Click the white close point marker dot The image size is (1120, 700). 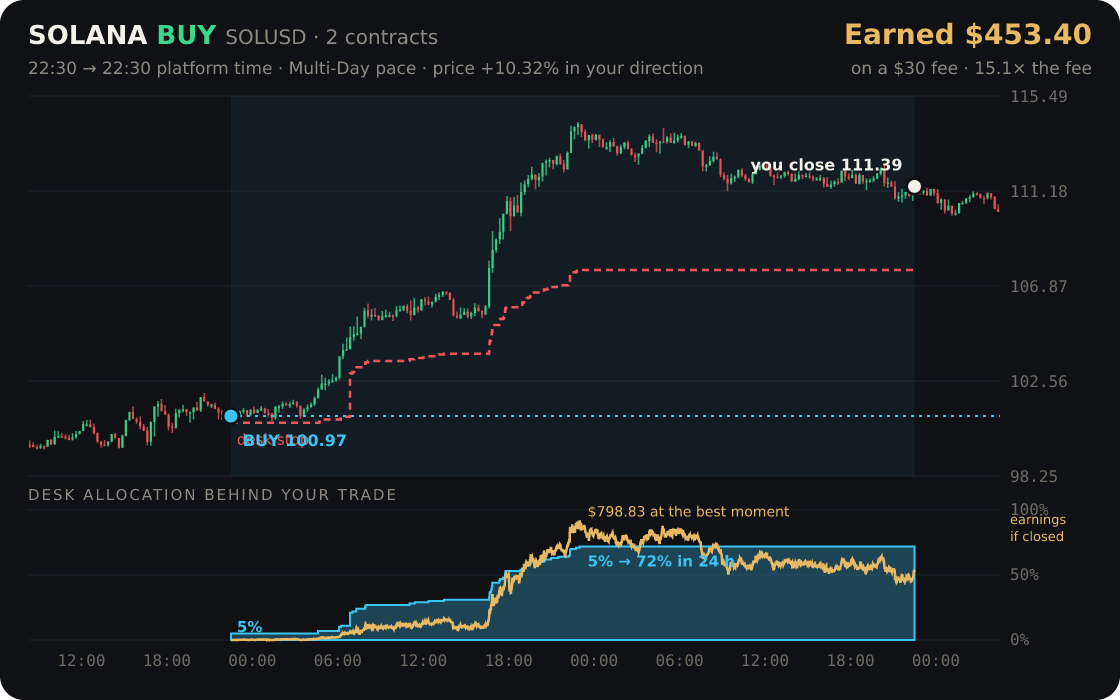[x=914, y=186]
